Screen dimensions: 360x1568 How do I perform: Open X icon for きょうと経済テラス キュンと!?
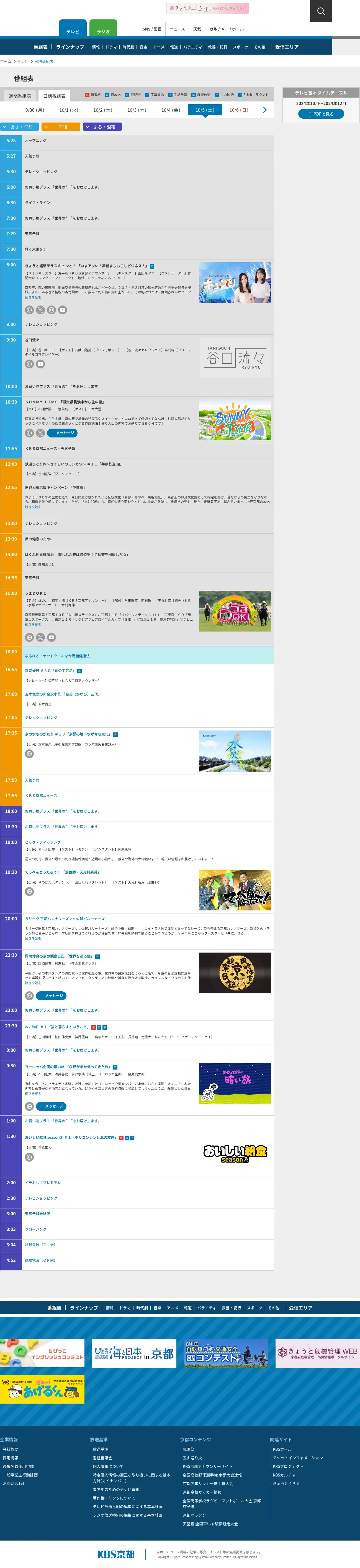pos(40,310)
